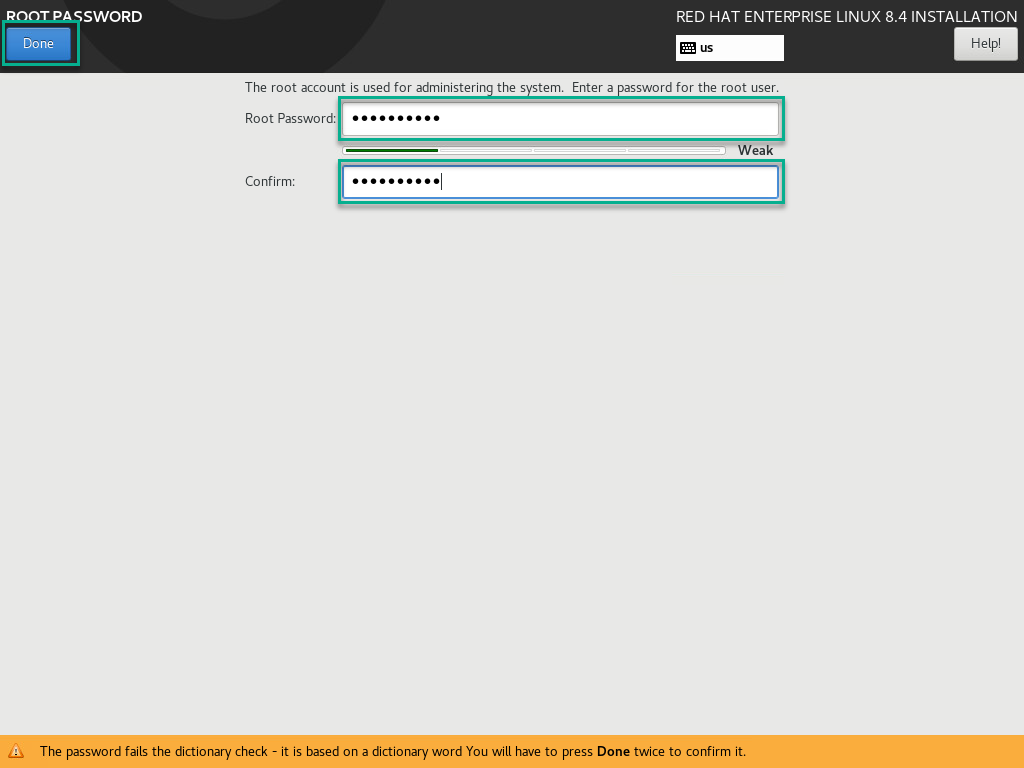1024x768 pixels.
Task: Click the dictionary check warning message
Action: coord(300,752)
